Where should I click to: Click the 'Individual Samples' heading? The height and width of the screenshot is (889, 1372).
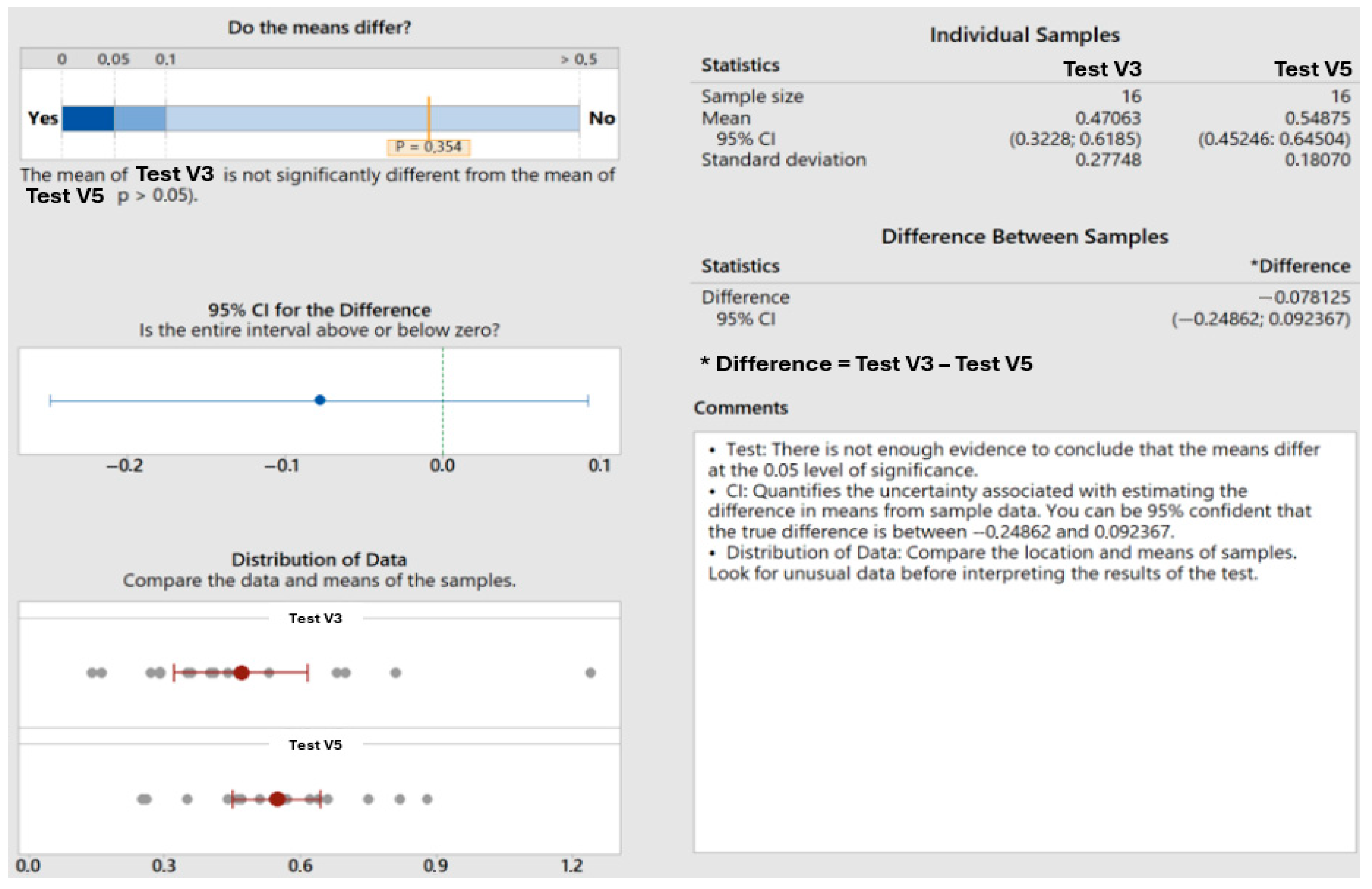tap(1025, 35)
